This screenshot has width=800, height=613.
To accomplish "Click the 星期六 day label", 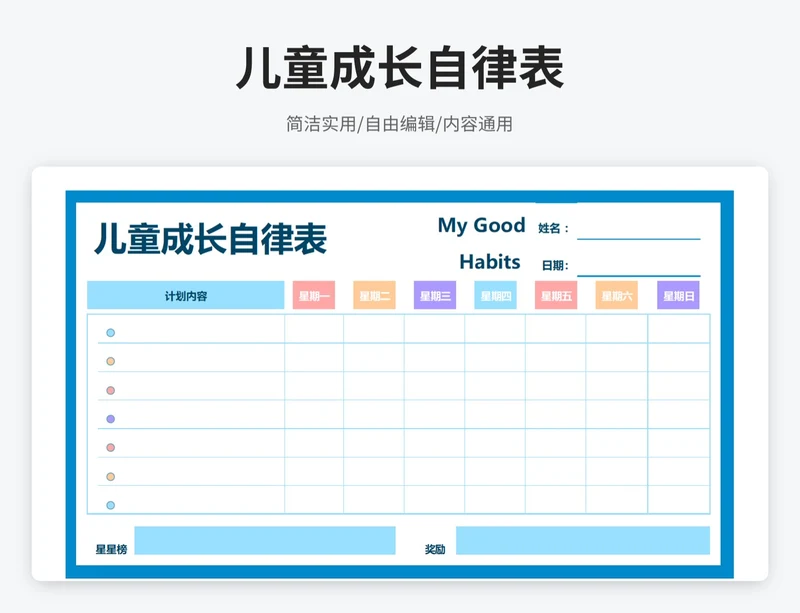I will pos(617,296).
